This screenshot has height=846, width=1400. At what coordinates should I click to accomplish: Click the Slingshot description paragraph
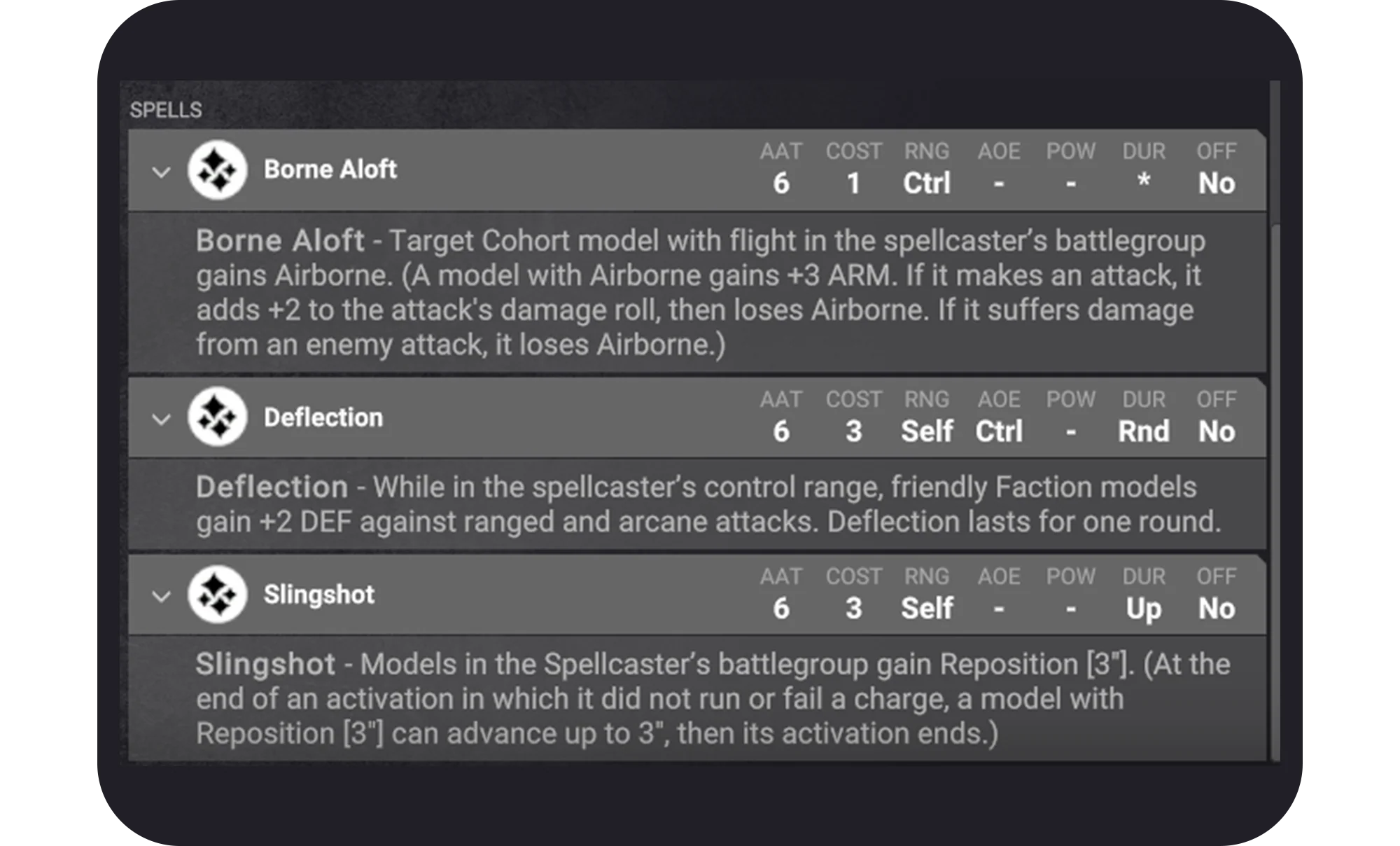pos(713,698)
